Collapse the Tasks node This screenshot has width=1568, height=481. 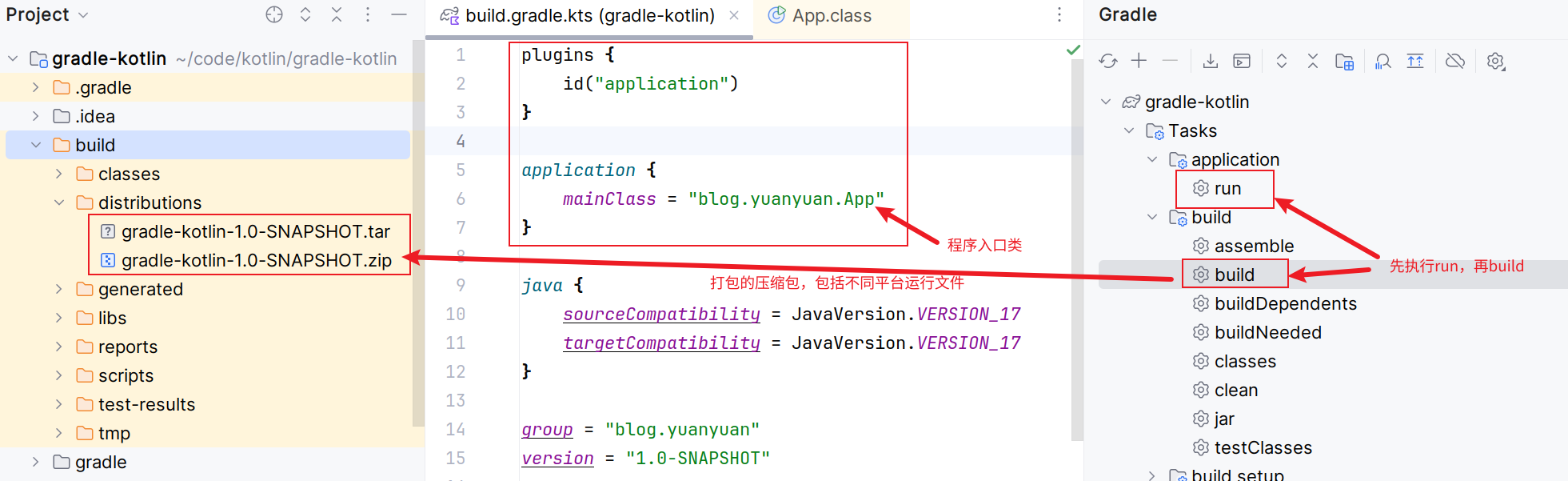pos(1129,130)
